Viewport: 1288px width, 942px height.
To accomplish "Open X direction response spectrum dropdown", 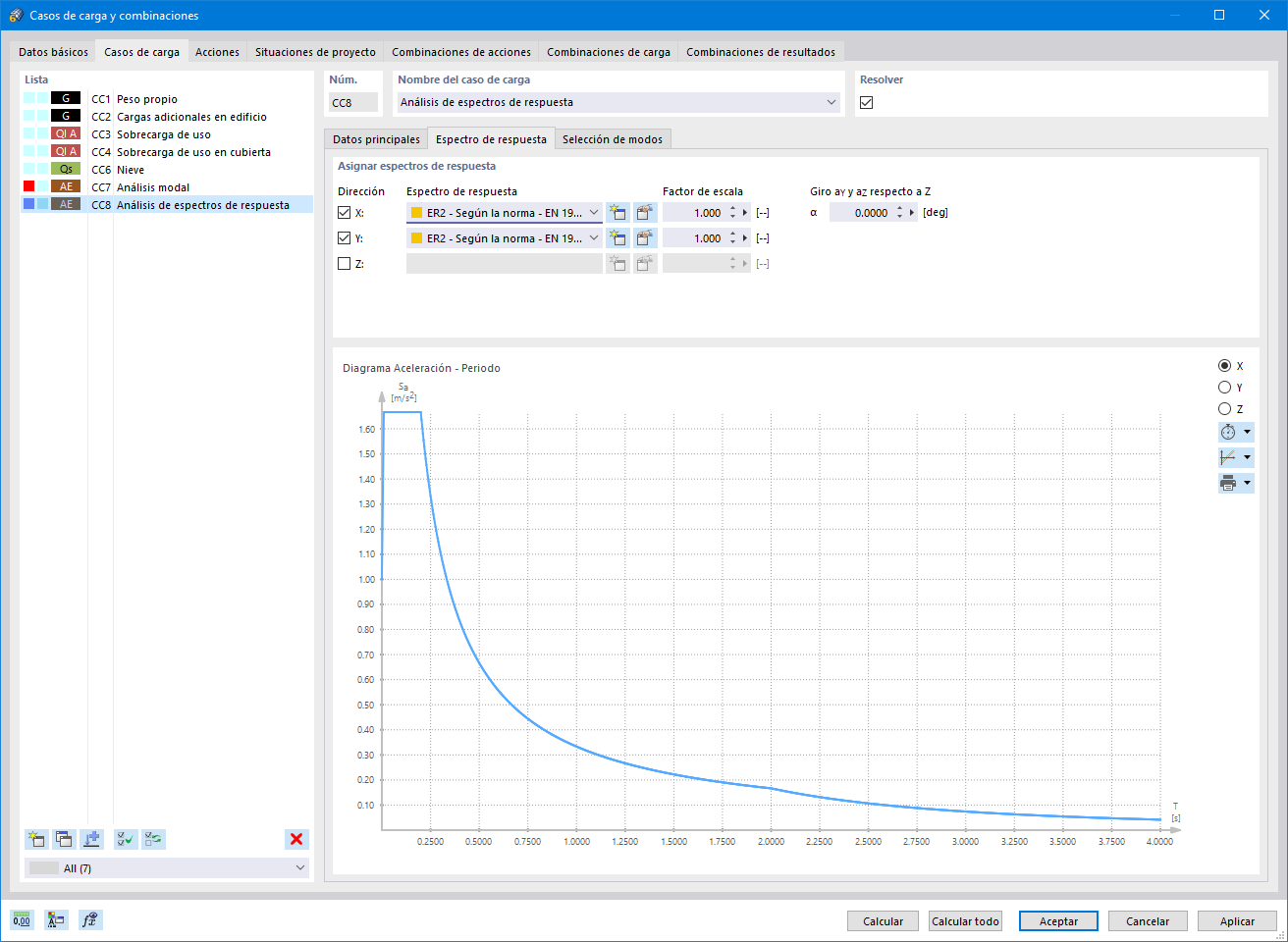I will (594, 213).
